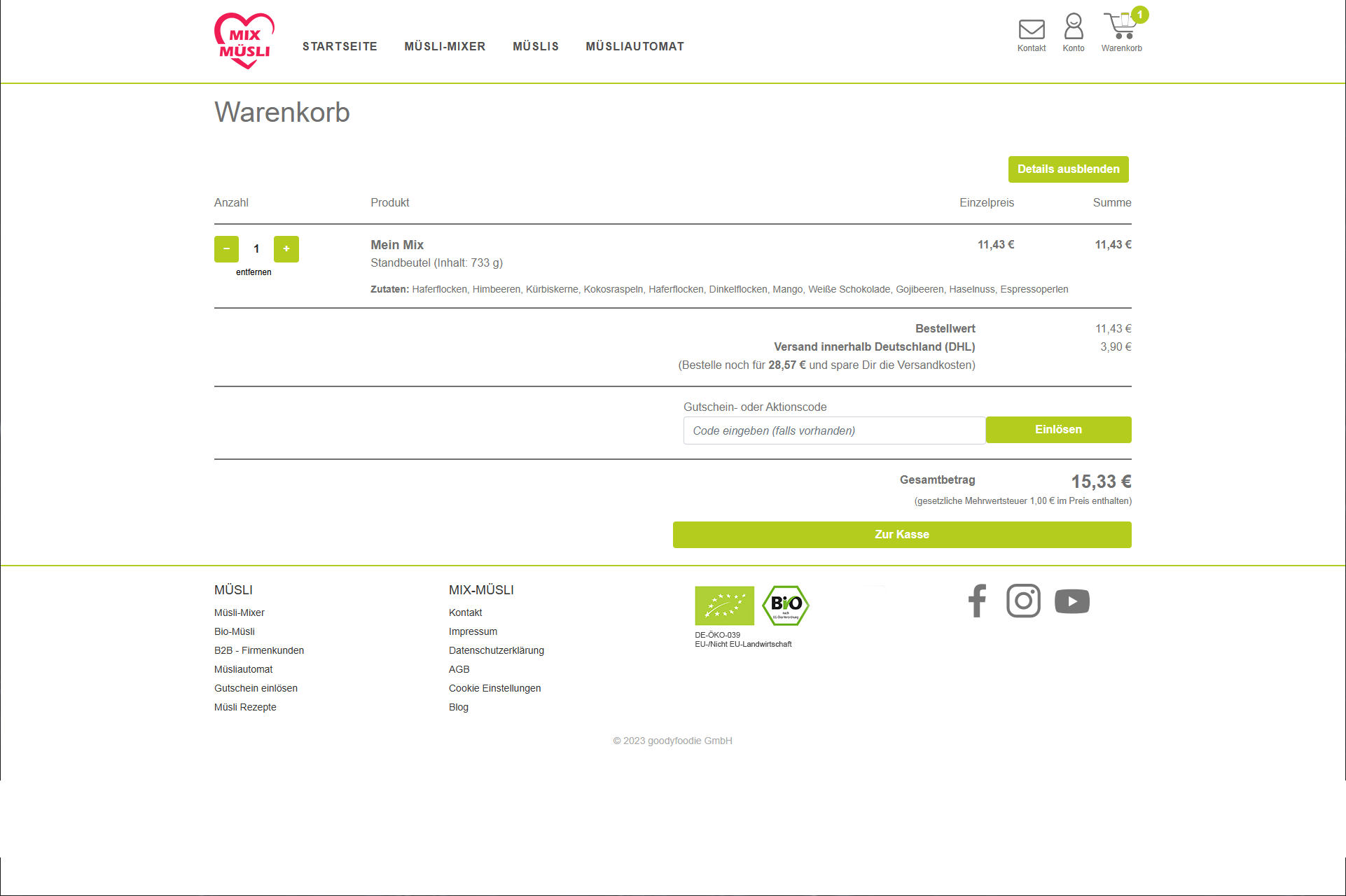Increase quantity of Mein Mix
Viewport: 1346px width, 896px height.
(286, 248)
